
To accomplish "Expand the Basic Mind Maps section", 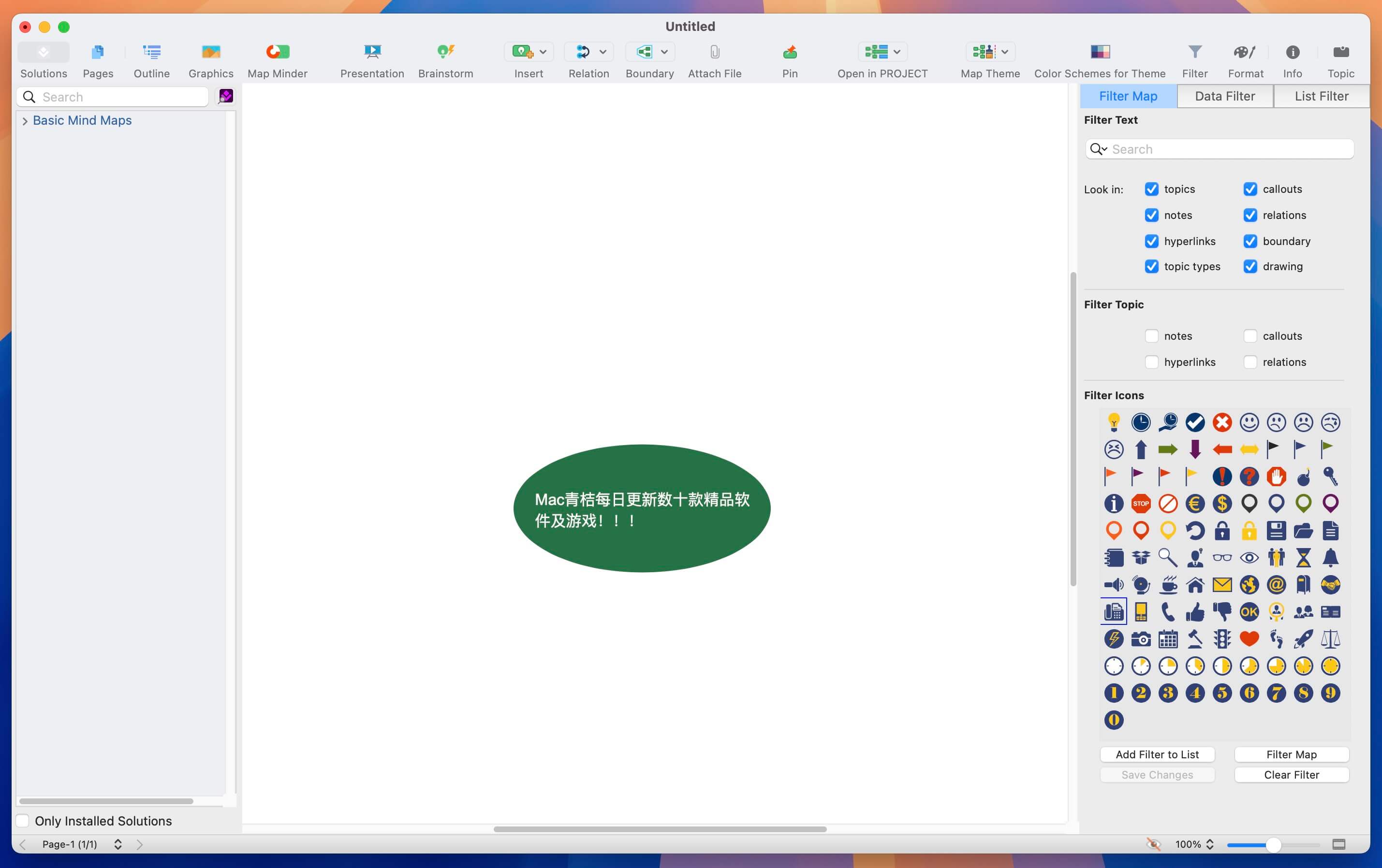I will coord(25,120).
